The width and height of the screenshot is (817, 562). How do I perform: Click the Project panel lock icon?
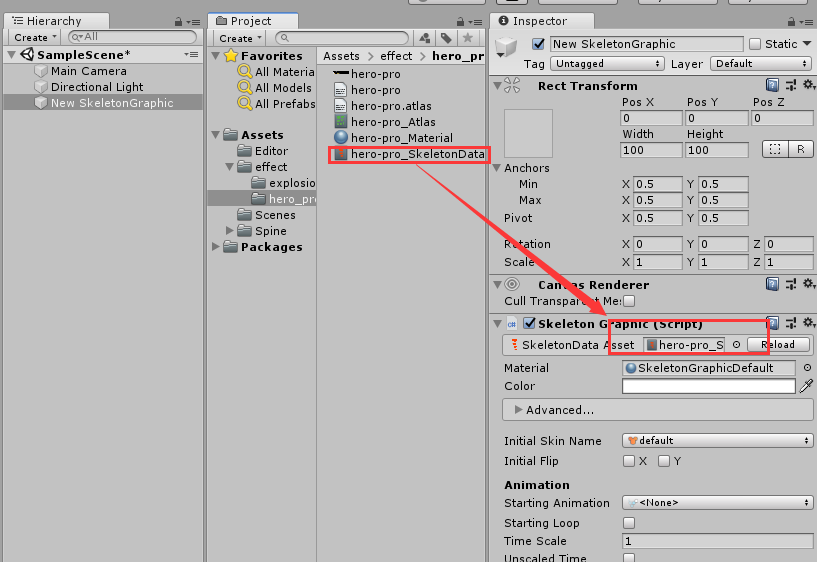click(x=460, y=22)
